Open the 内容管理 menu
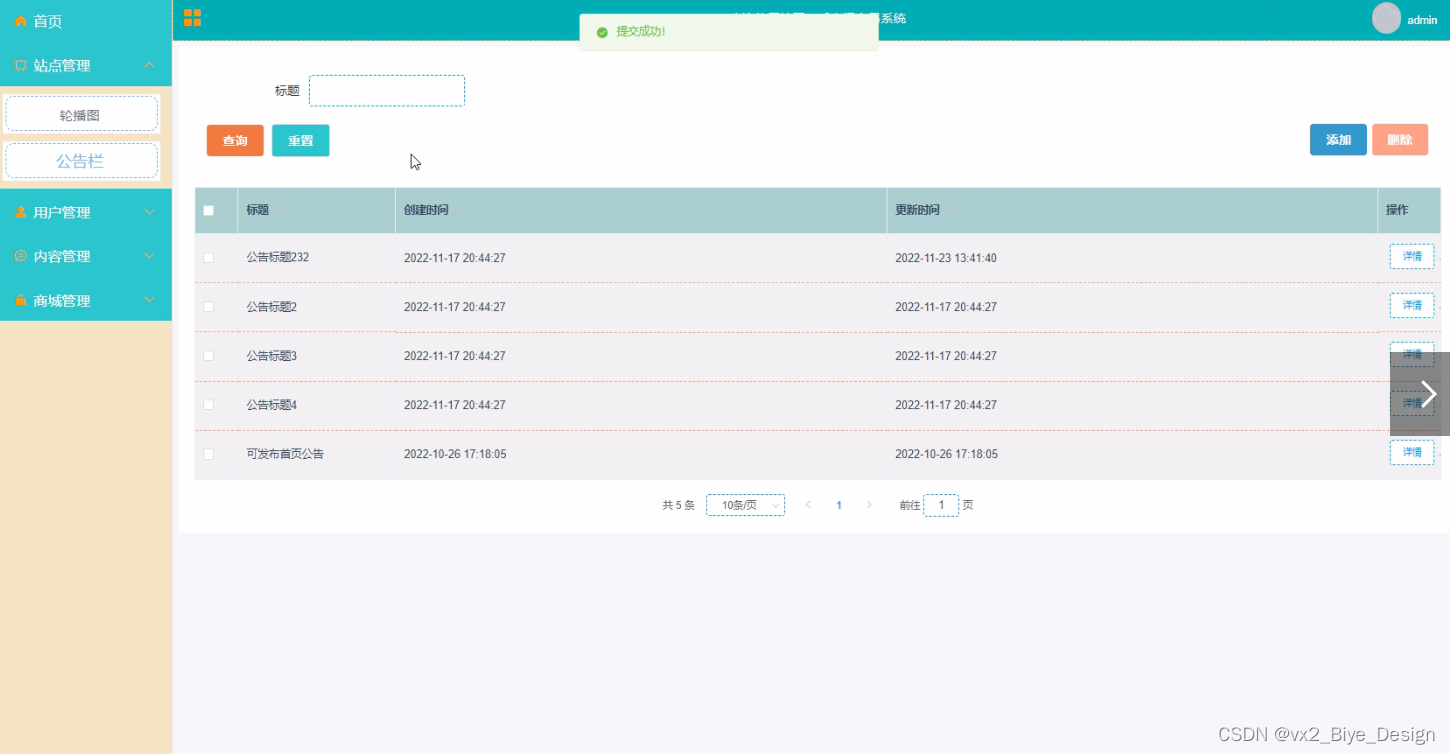The height and width of the screenshot is (754, 1450). coord(86,256)
